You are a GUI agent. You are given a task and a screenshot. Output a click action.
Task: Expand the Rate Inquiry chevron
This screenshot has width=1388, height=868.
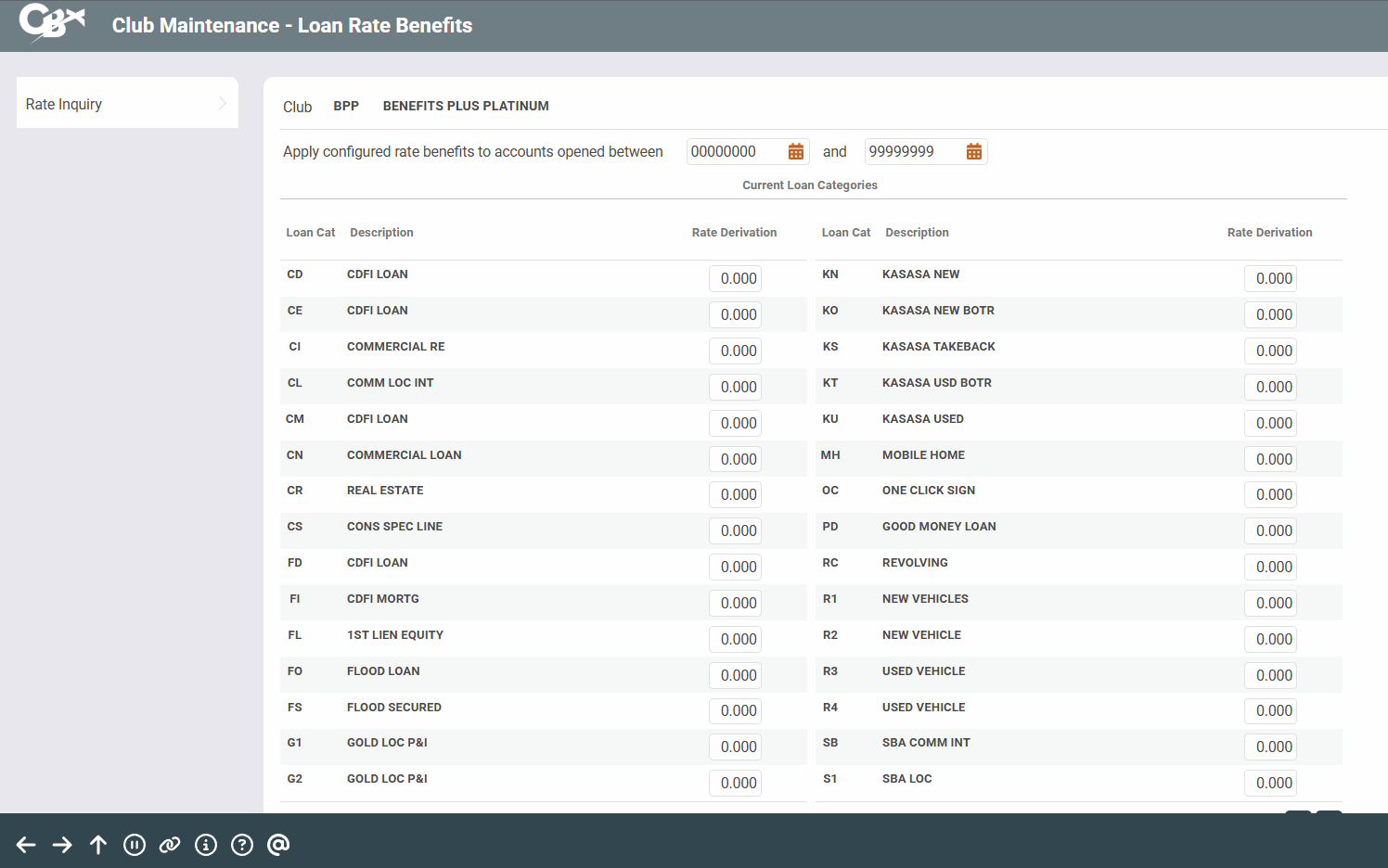tap(223, 103)
